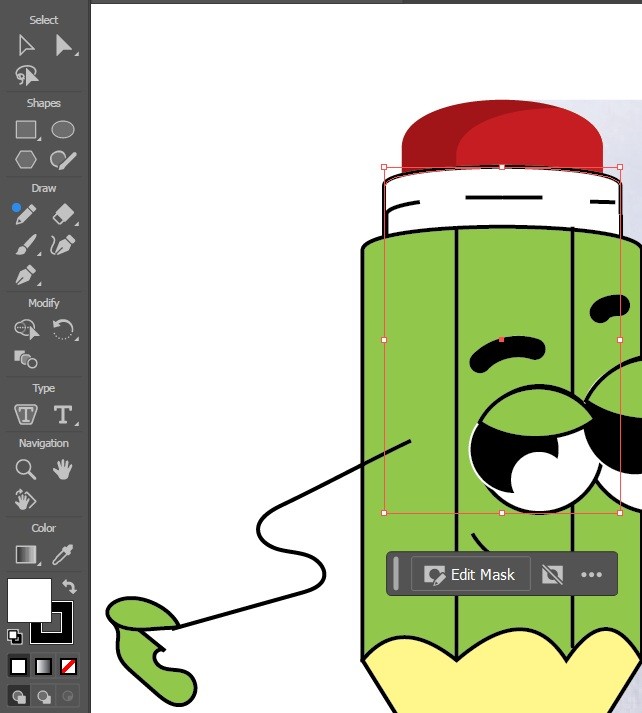
Task: Select the Polygon shape tool
Action: click(26, 159)
